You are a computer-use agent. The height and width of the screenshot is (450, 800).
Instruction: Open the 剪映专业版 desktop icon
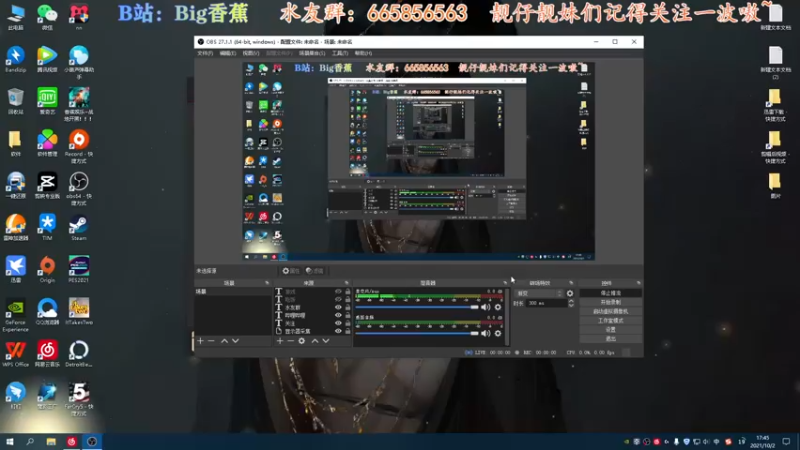47,185
